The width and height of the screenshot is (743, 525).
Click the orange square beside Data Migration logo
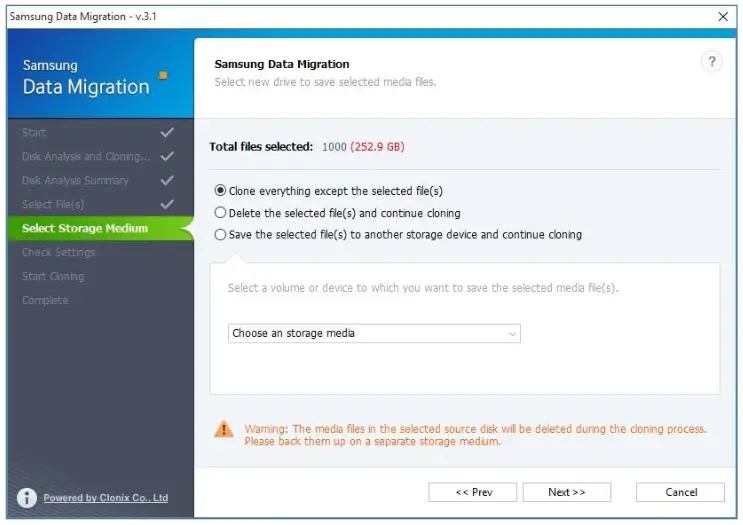click(163, 75)
